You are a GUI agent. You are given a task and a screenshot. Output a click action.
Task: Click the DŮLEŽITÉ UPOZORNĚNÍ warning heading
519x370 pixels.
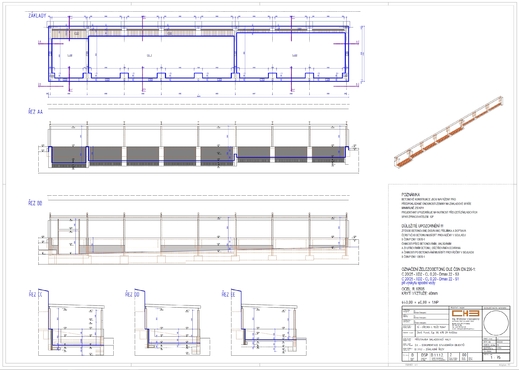coord(422,226)
